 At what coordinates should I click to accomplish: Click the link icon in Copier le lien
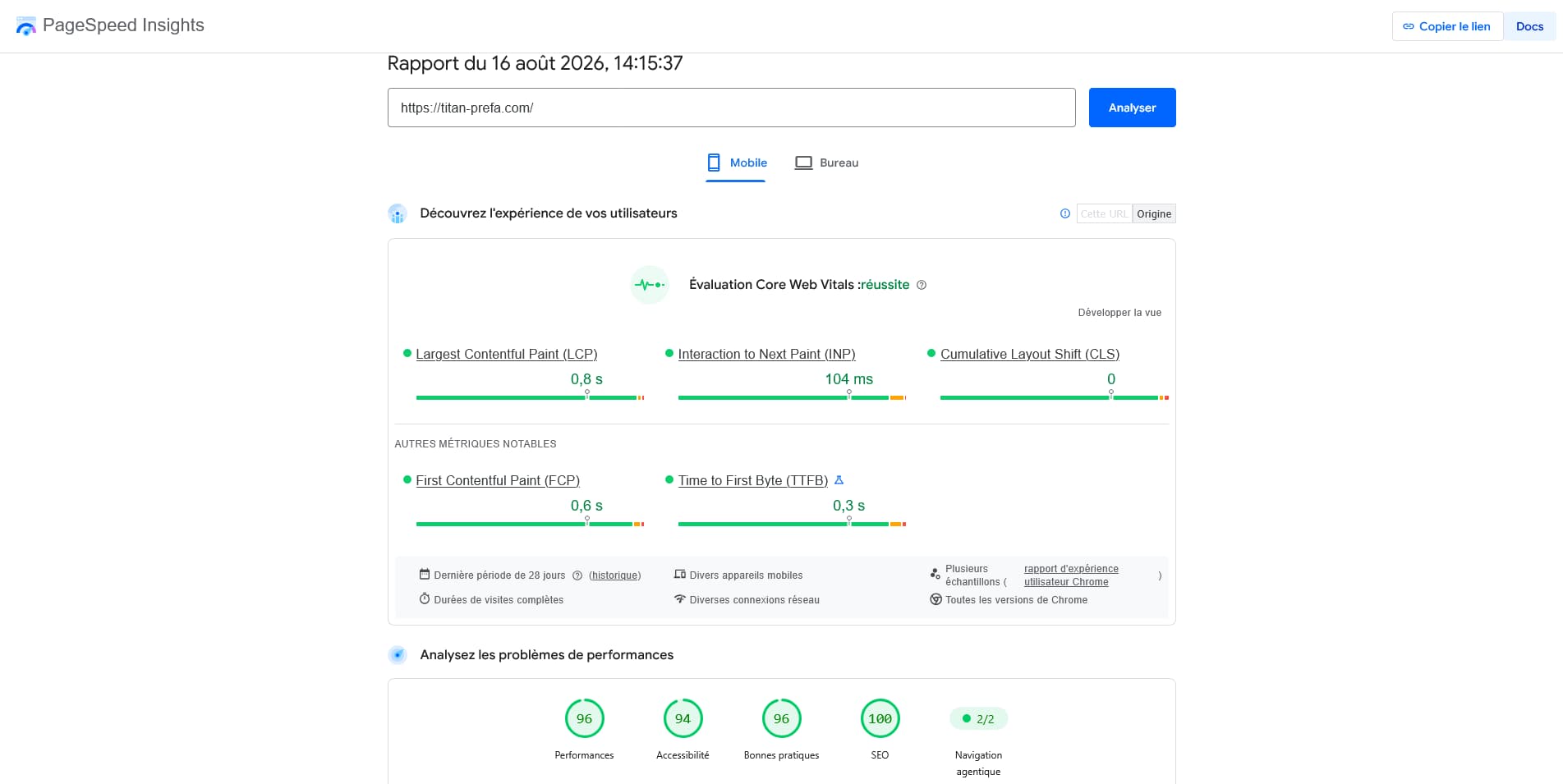tap(1409, 26)
